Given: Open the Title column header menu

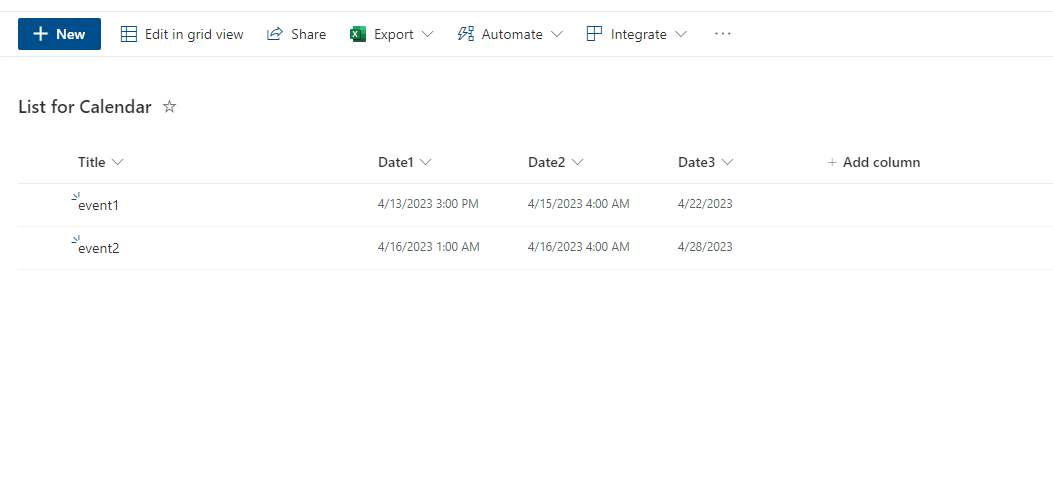Looking at the screenshot, I should (x=101, y=162).
